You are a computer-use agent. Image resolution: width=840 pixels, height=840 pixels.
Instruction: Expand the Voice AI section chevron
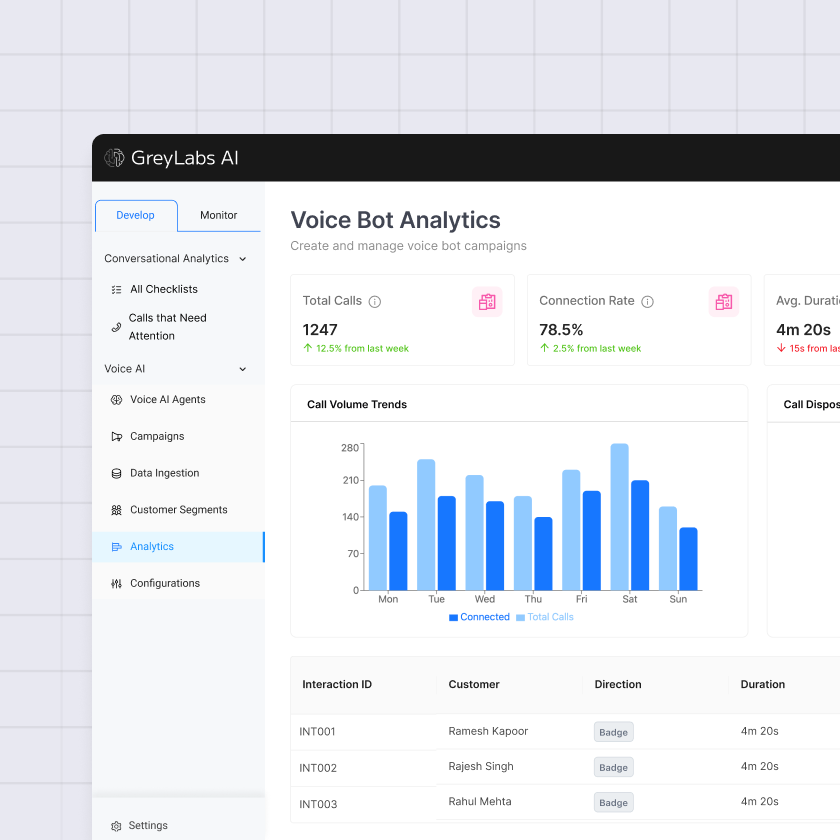pos(242,369)
